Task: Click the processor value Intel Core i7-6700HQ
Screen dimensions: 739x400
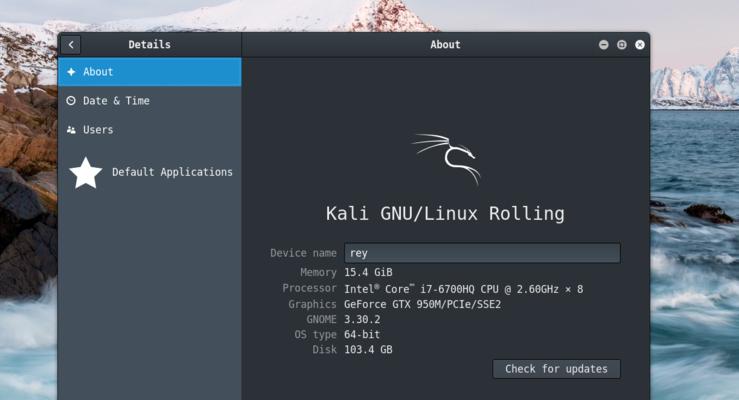Action: [464, 289]
